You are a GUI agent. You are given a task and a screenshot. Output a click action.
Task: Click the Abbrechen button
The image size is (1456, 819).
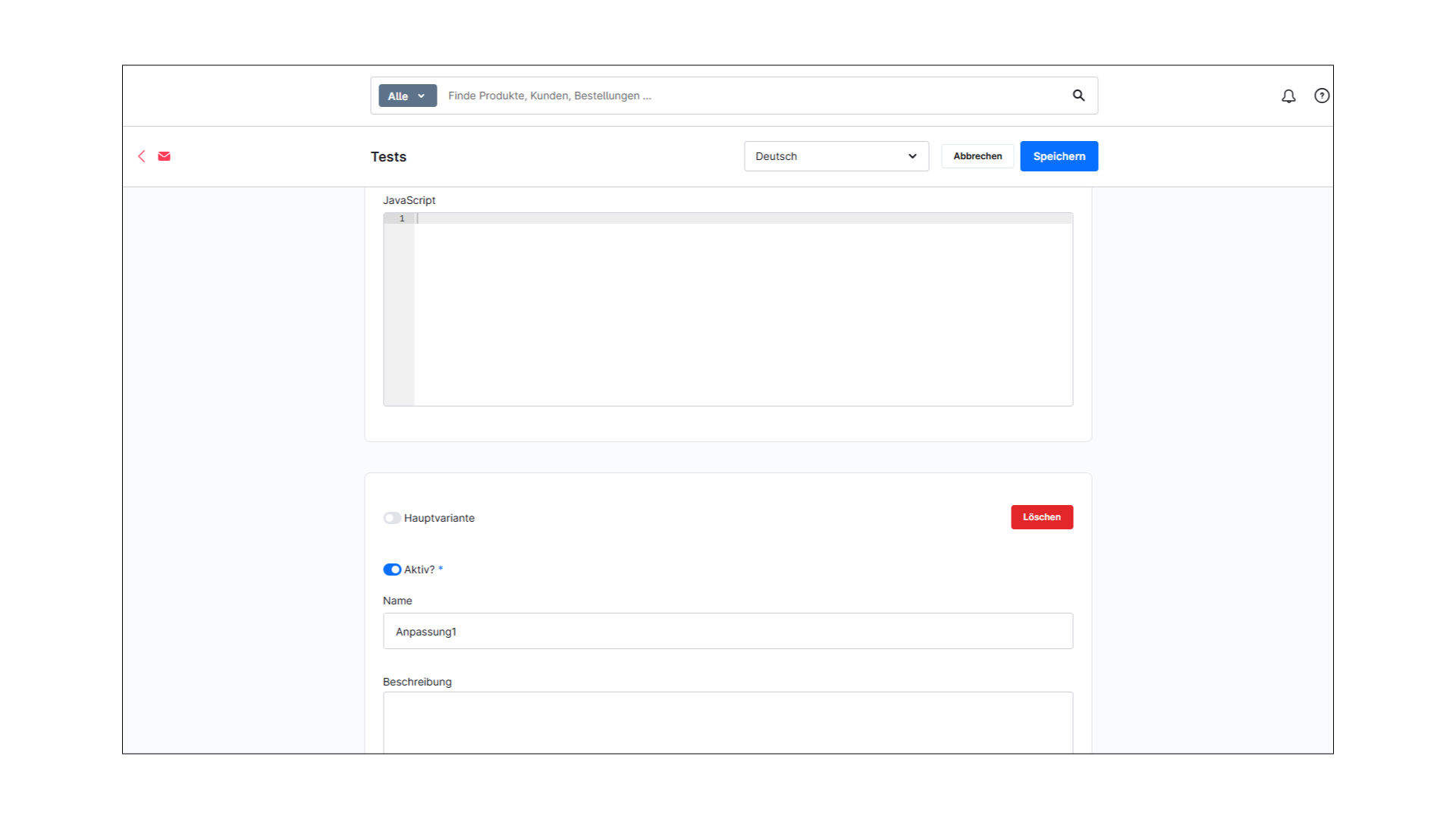977,156
